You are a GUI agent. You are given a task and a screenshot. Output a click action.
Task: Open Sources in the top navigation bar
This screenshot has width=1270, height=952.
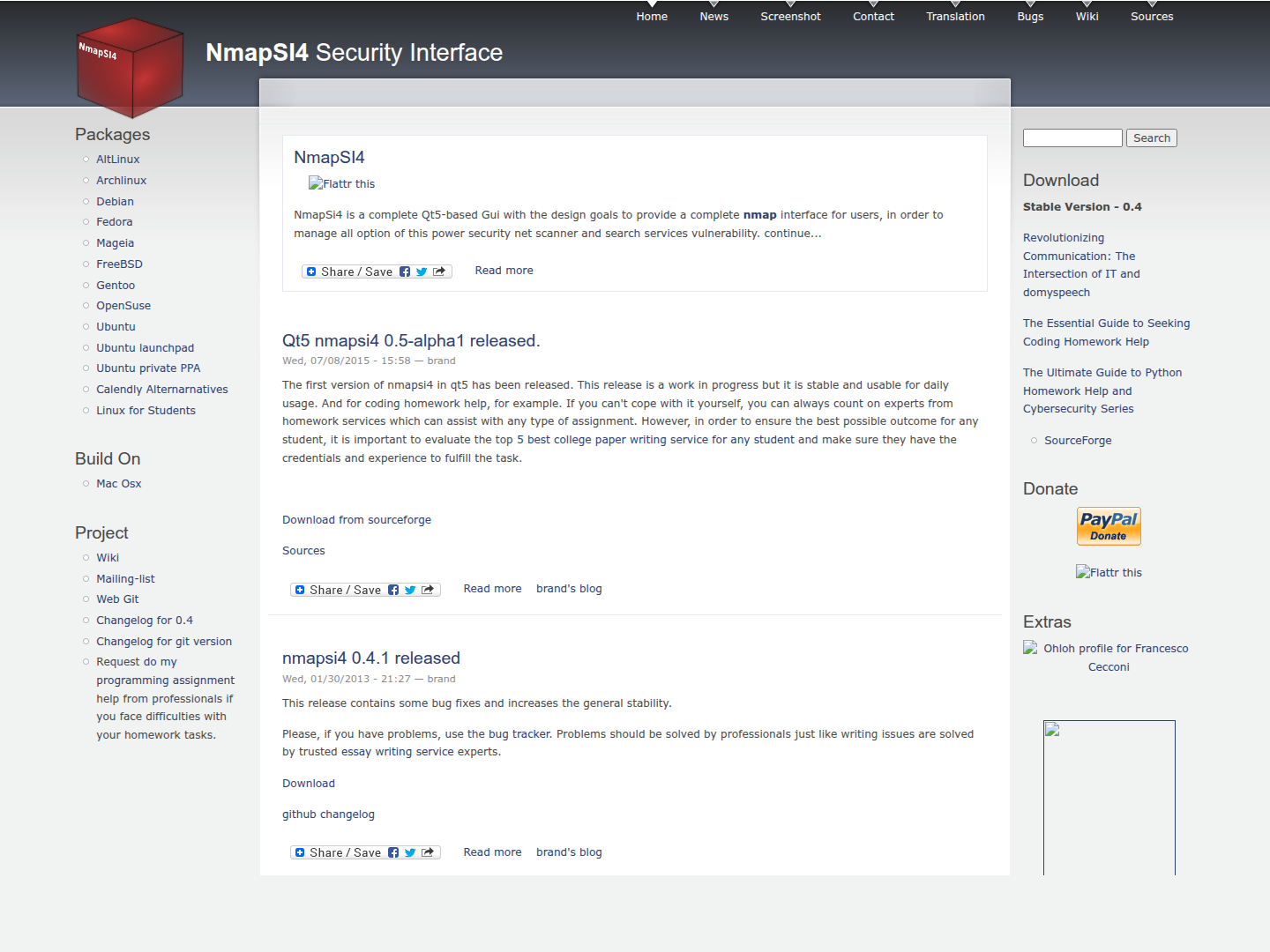click(1152, 17)
